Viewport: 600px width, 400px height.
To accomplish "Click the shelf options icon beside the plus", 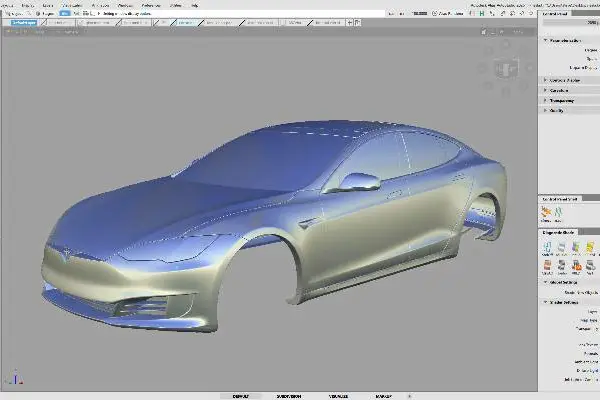I will 357,23.
